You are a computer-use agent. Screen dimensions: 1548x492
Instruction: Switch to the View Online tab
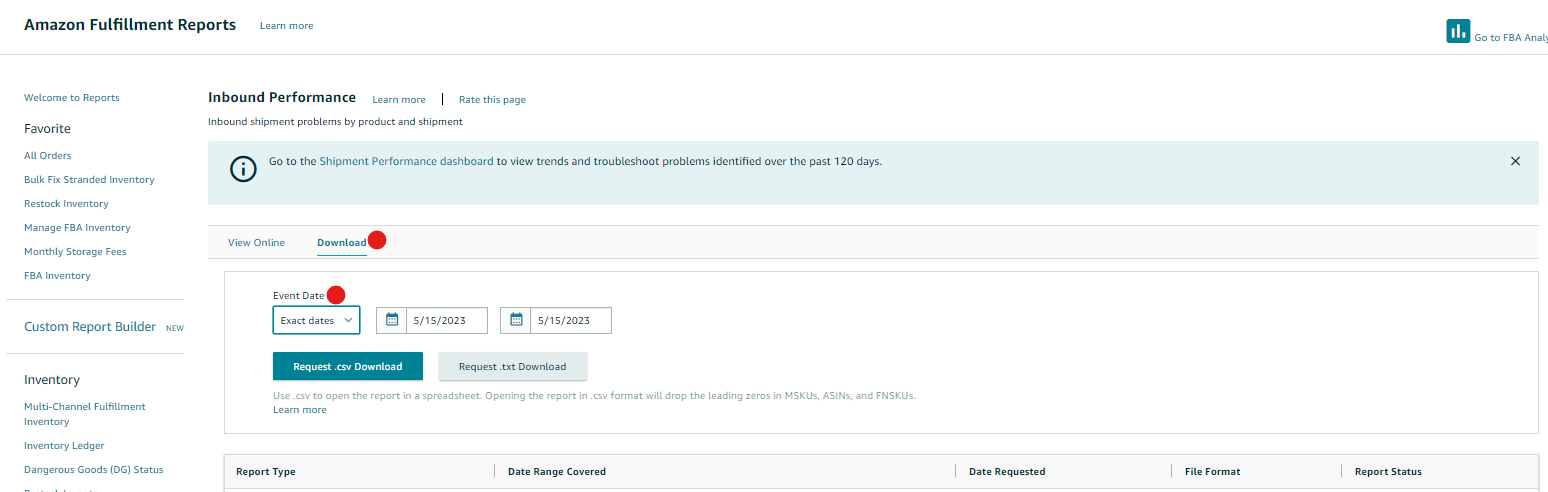[256, 243]
